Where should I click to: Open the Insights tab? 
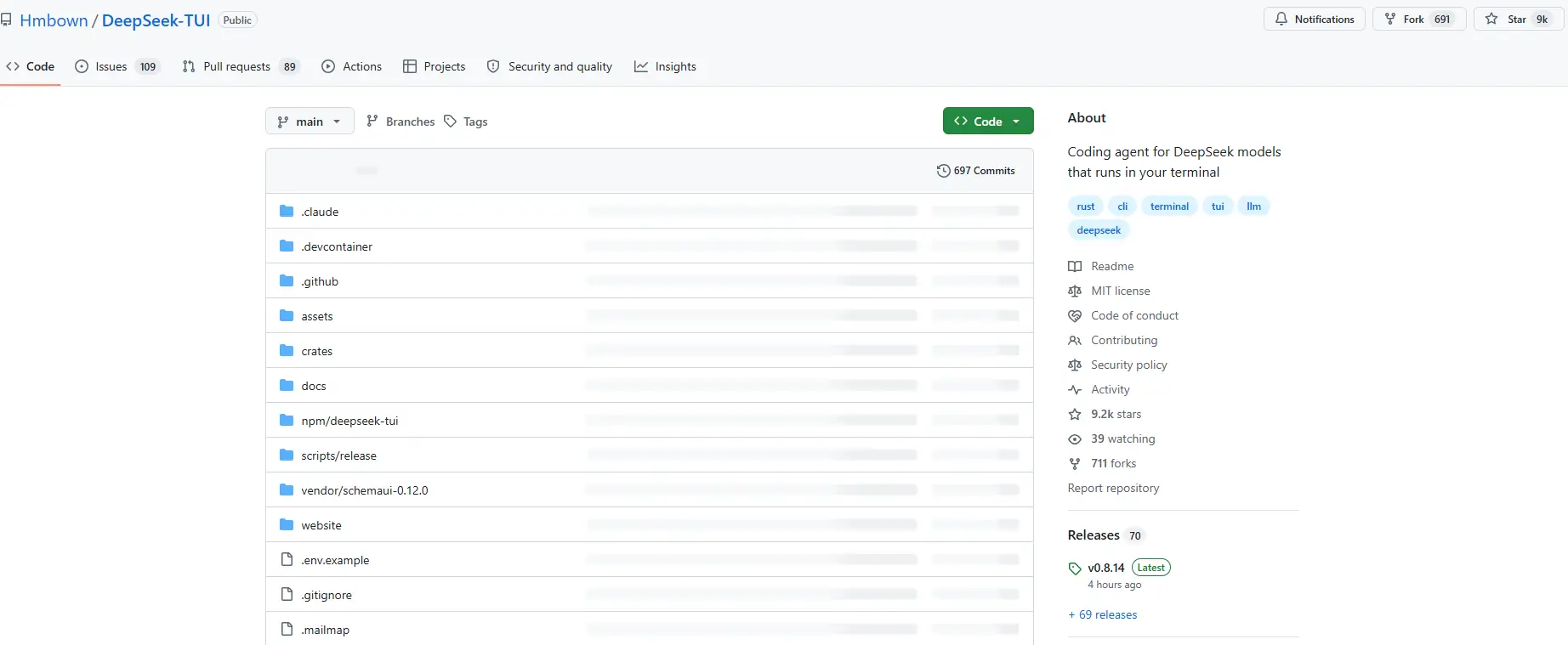pyautogui.click(x=665, y=66)
